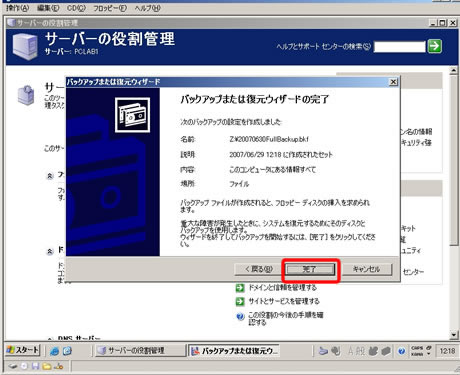Click the second quick launch icon
Viewport: 460px width, 375px height.
click(67, 351)
